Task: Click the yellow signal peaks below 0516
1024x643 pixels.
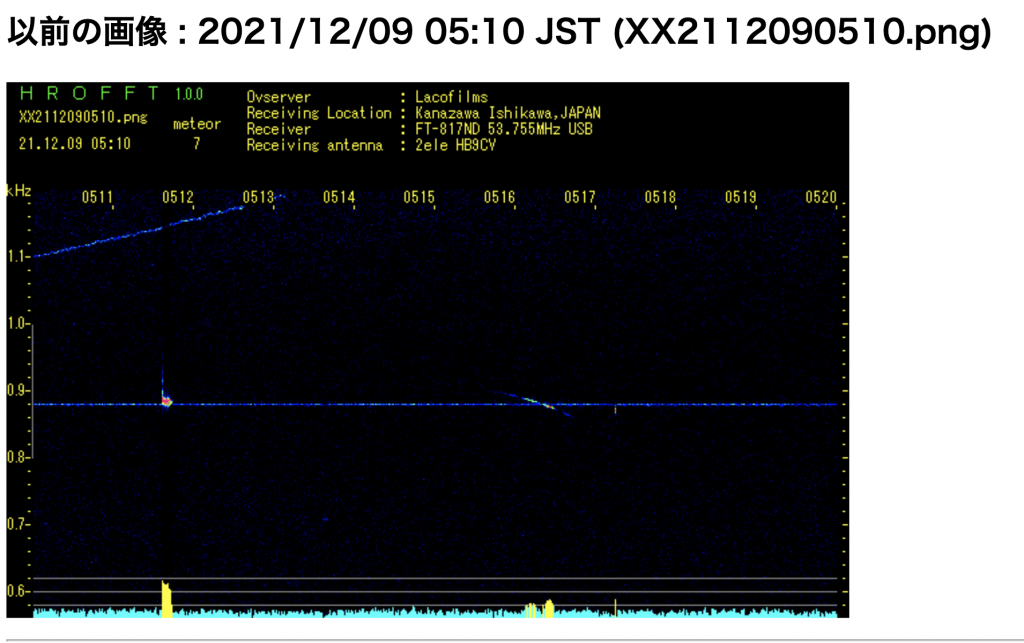Action: tap(541, 608)
